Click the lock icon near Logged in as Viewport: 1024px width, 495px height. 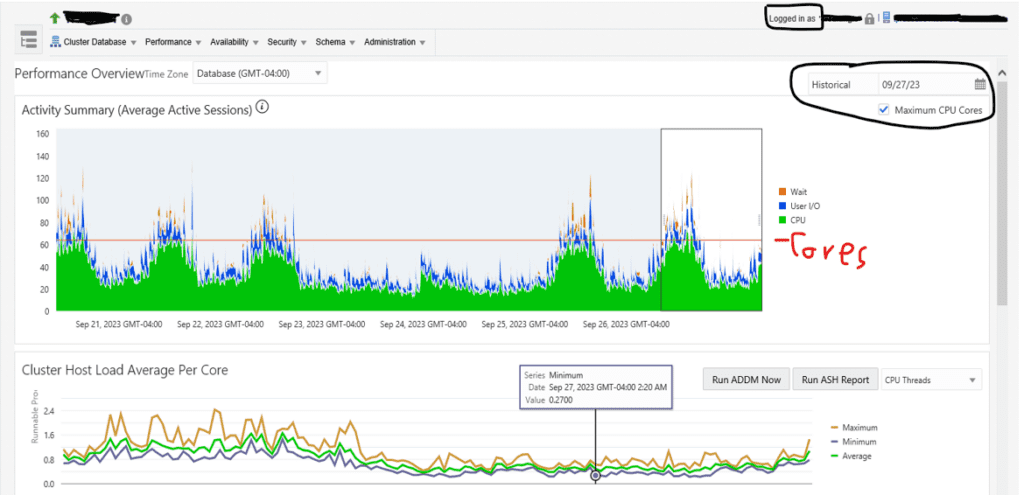tap(869, 19)
